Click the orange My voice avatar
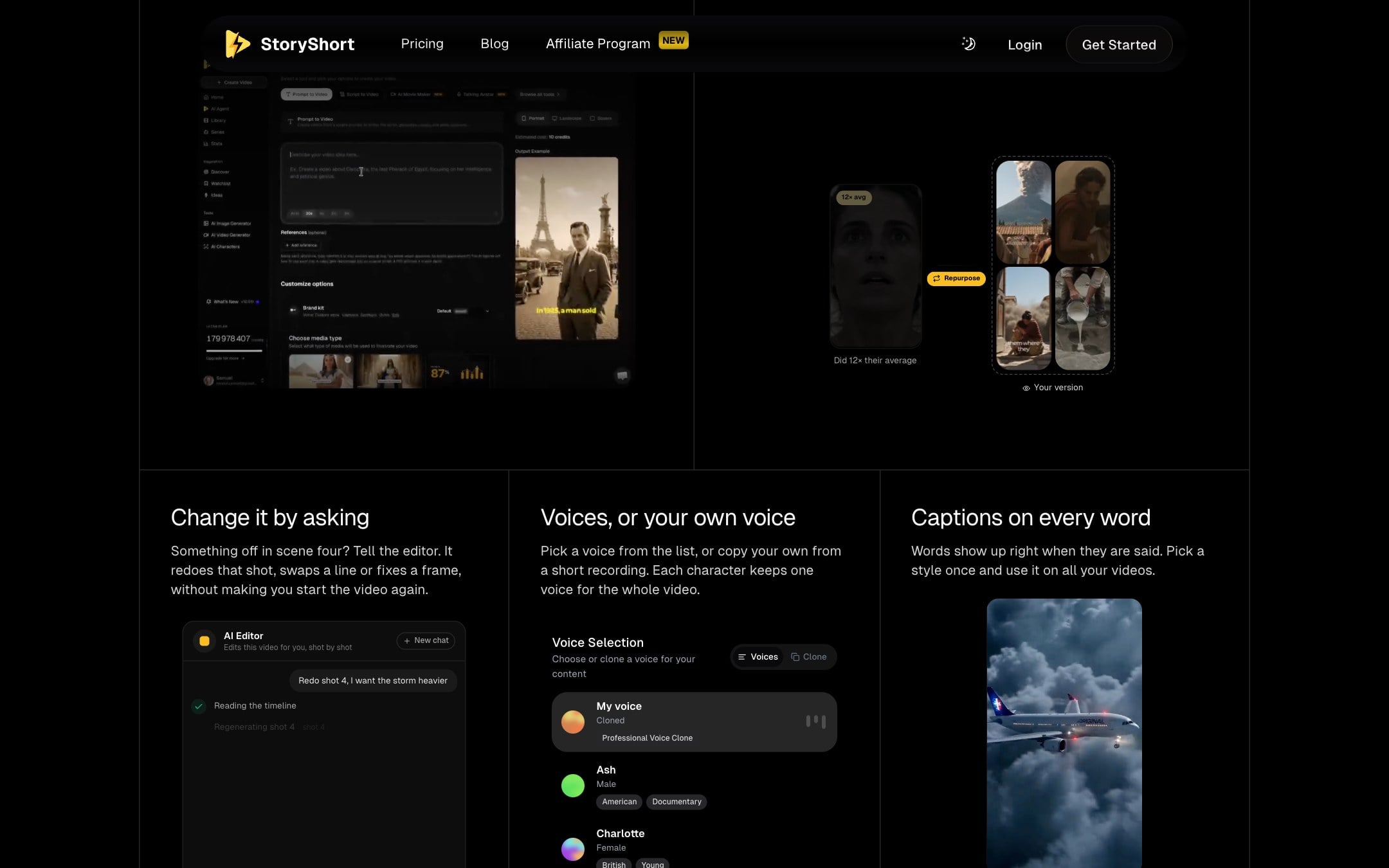The width and height of the screenshot is (1389, 868). [x=572, y=722]
